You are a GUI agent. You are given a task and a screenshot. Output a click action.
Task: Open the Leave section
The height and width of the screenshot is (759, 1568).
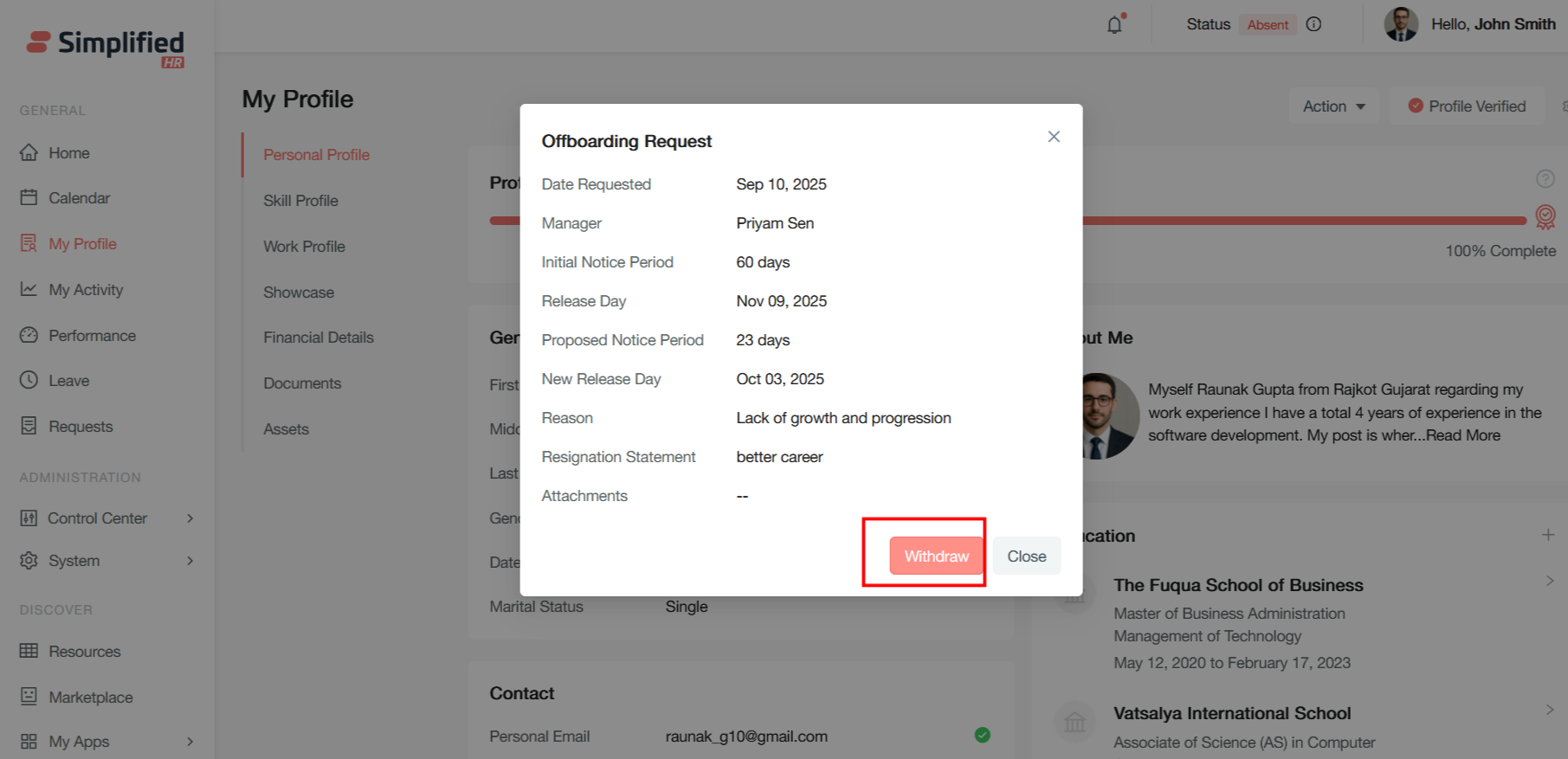coord(68,381)
